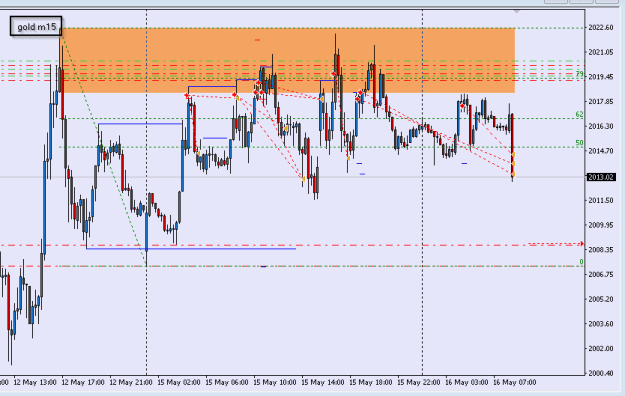Click time axis label 12 May 21:00
625x396 pixels.
(x=131, y=382)
